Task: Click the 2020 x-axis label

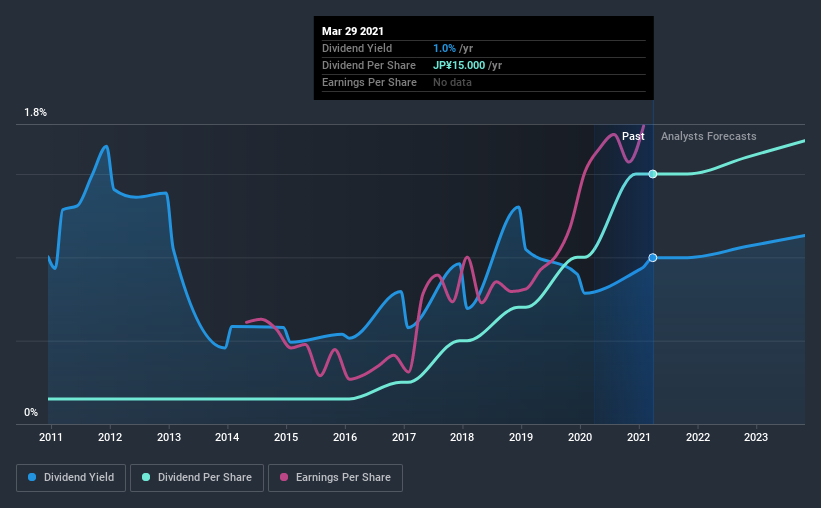Action: click(x=580, y=437)
